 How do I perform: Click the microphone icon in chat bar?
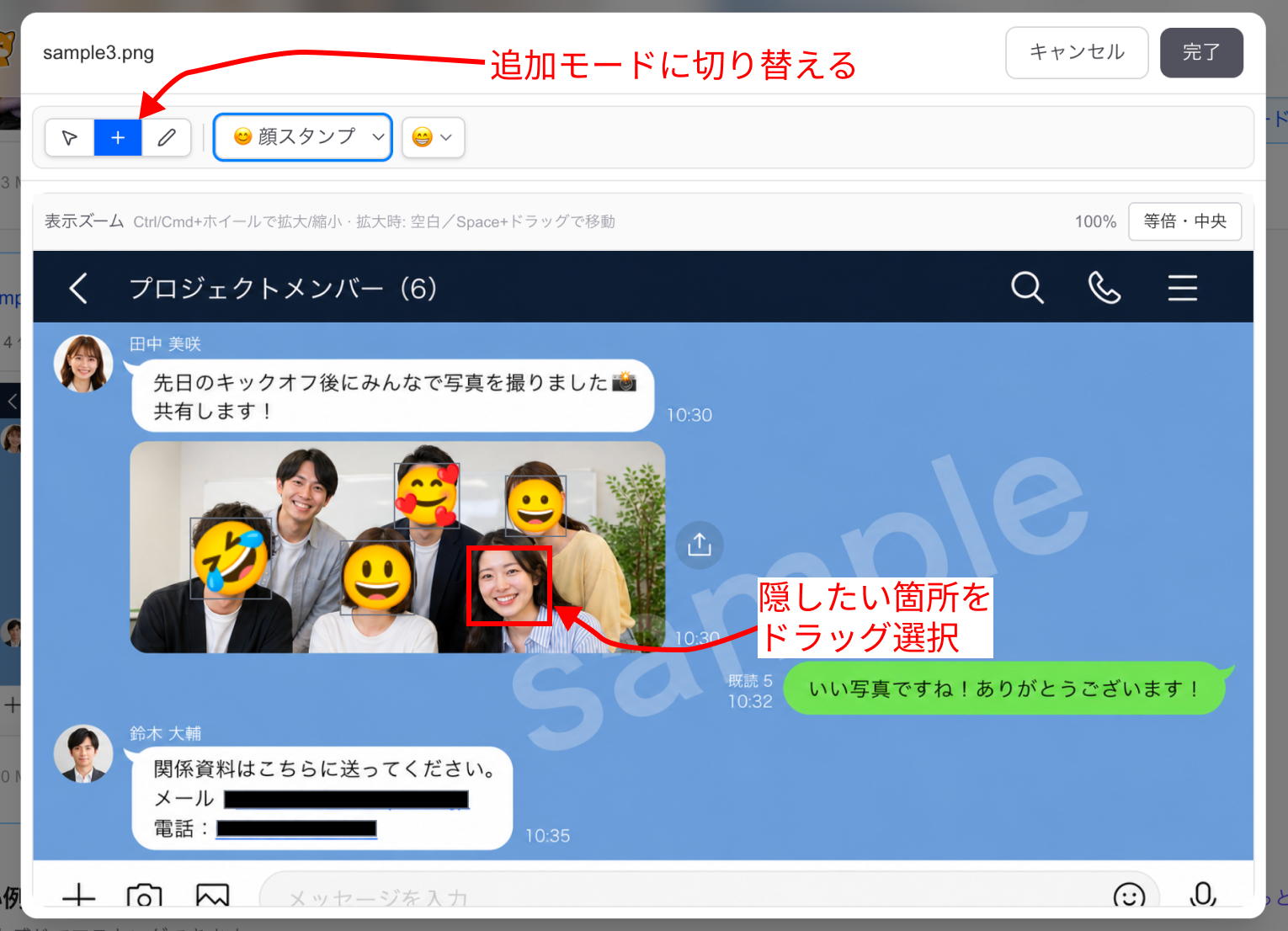pos(1203,895)
